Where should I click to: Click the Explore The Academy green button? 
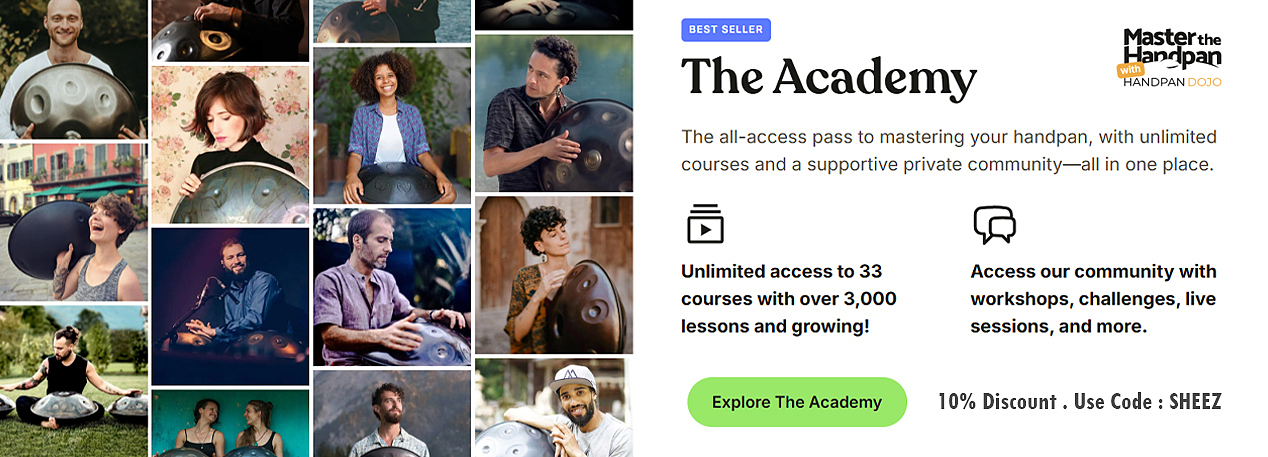pyautogui.click(x=796, y=402)
